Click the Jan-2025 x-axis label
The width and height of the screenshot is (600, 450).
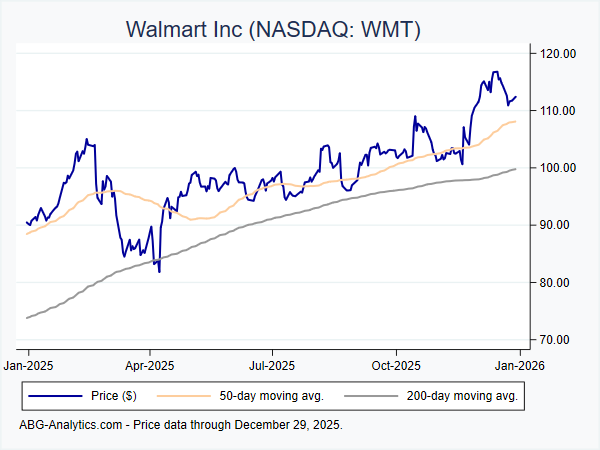(x=28, y=364)
